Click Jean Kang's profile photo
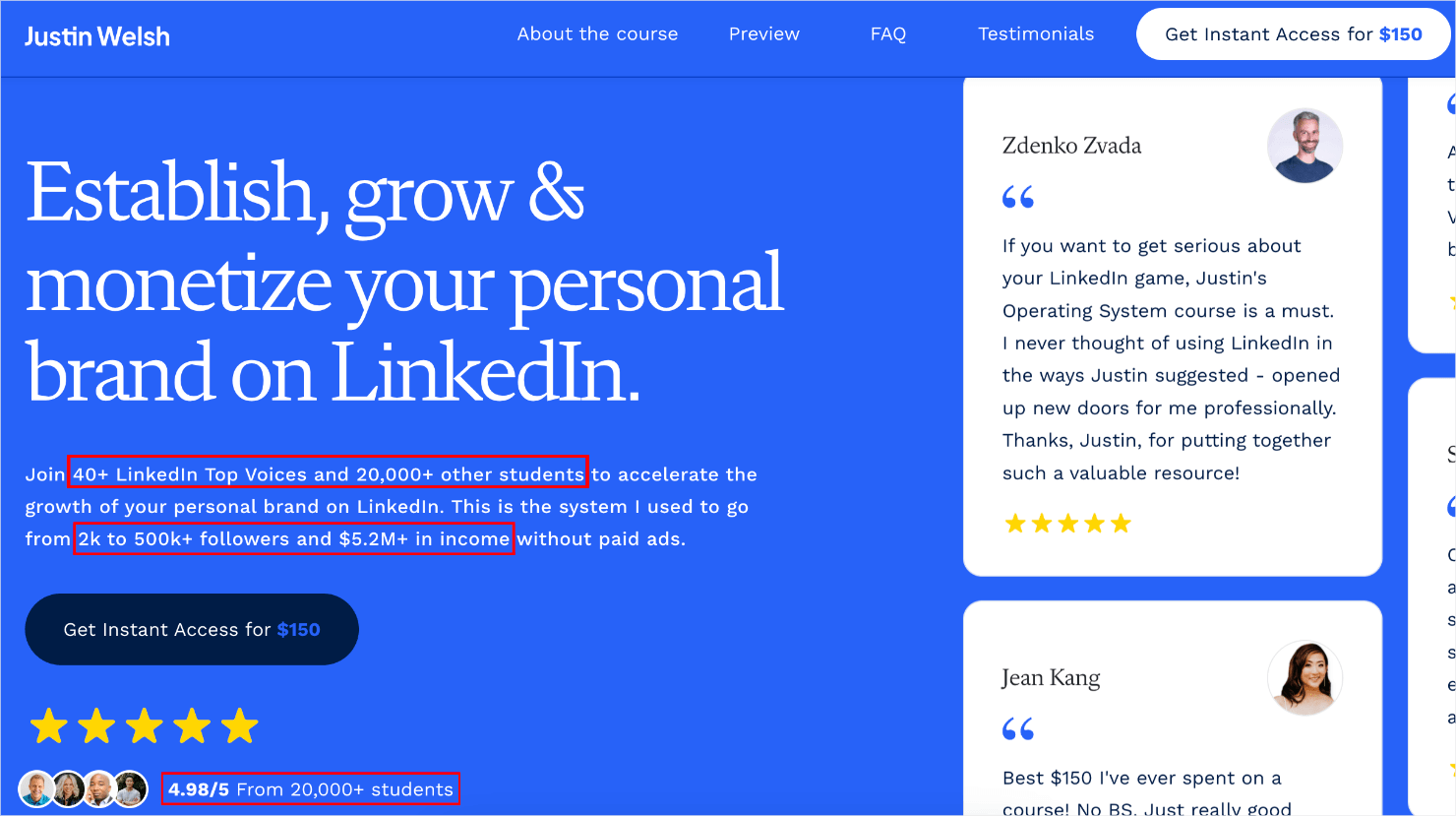 tap(1304, 678)
